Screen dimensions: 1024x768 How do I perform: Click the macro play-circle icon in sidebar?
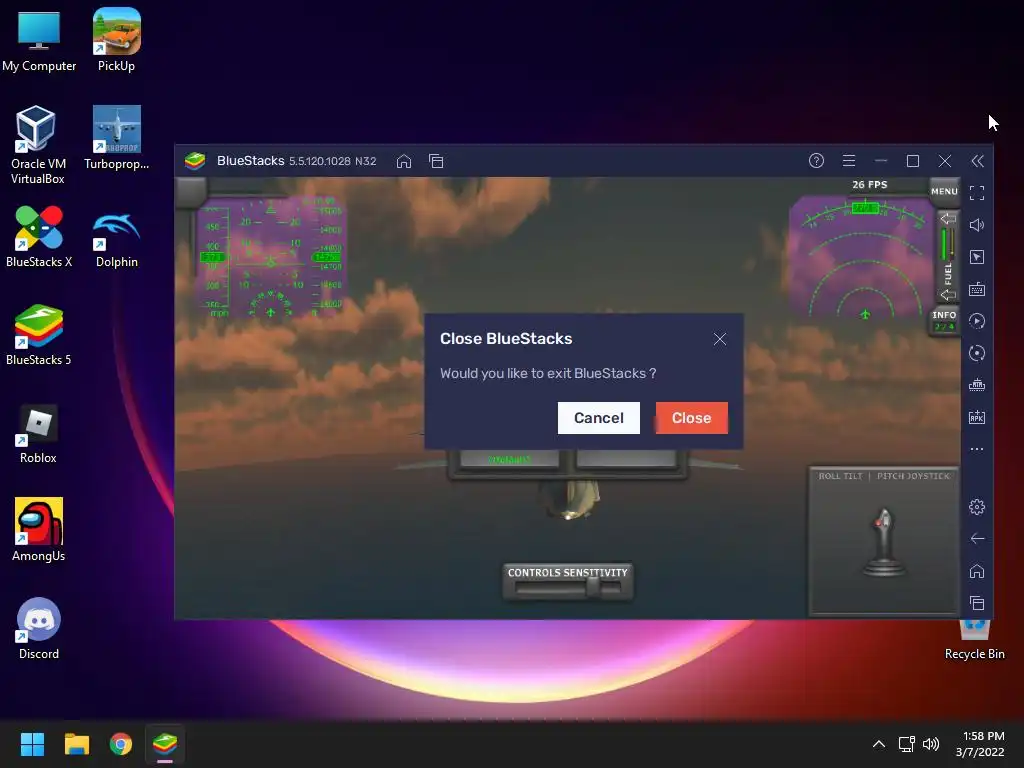(977, 321)
